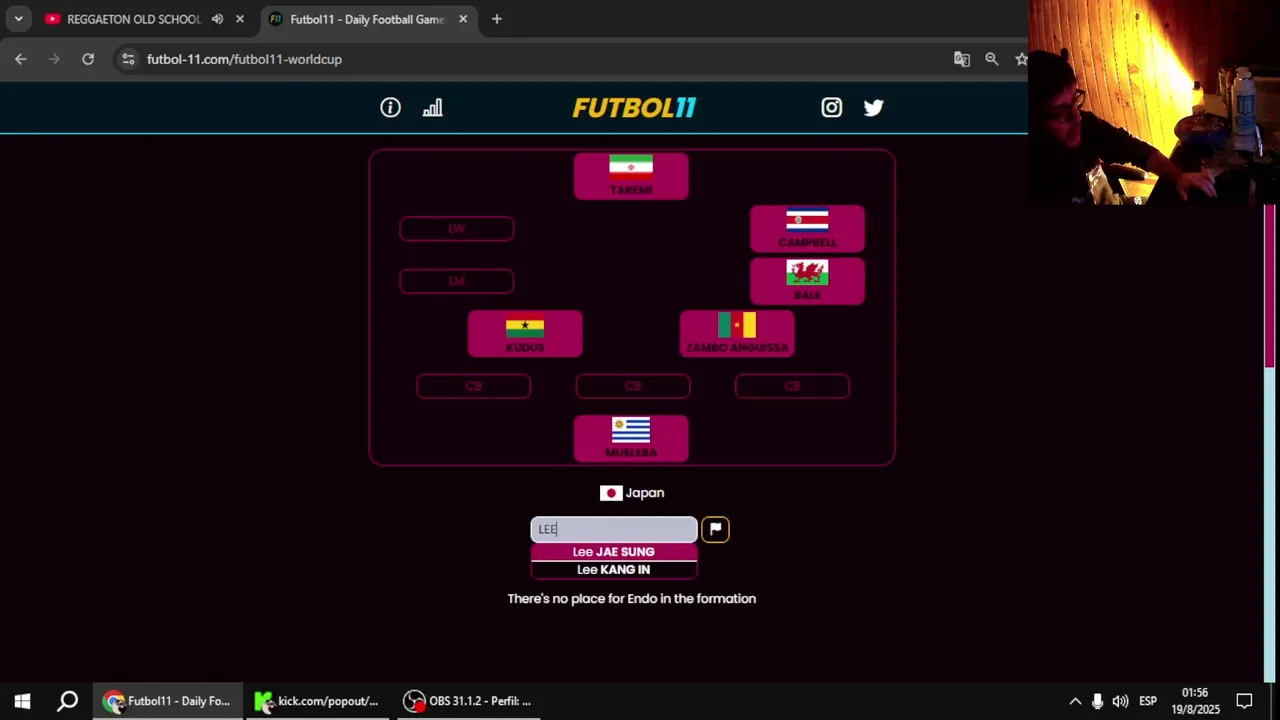1280x720 pixels.
Task: Click the Muslera goalkeeper card
Action: click(631, 439)
